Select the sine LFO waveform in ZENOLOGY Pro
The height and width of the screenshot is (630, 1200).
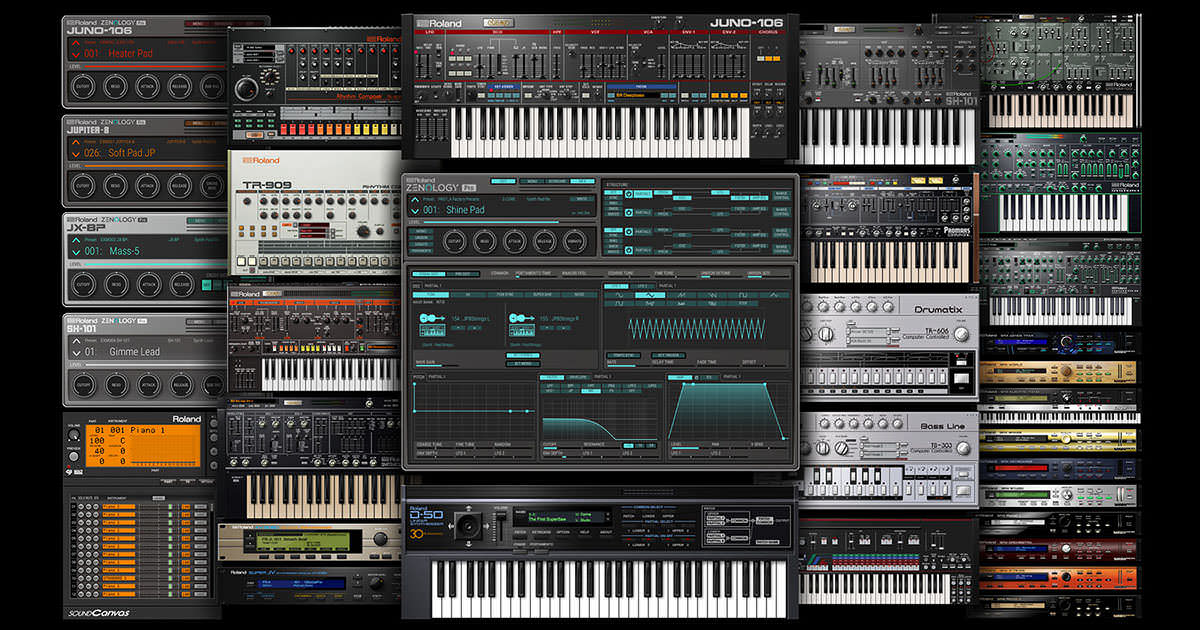619,295
